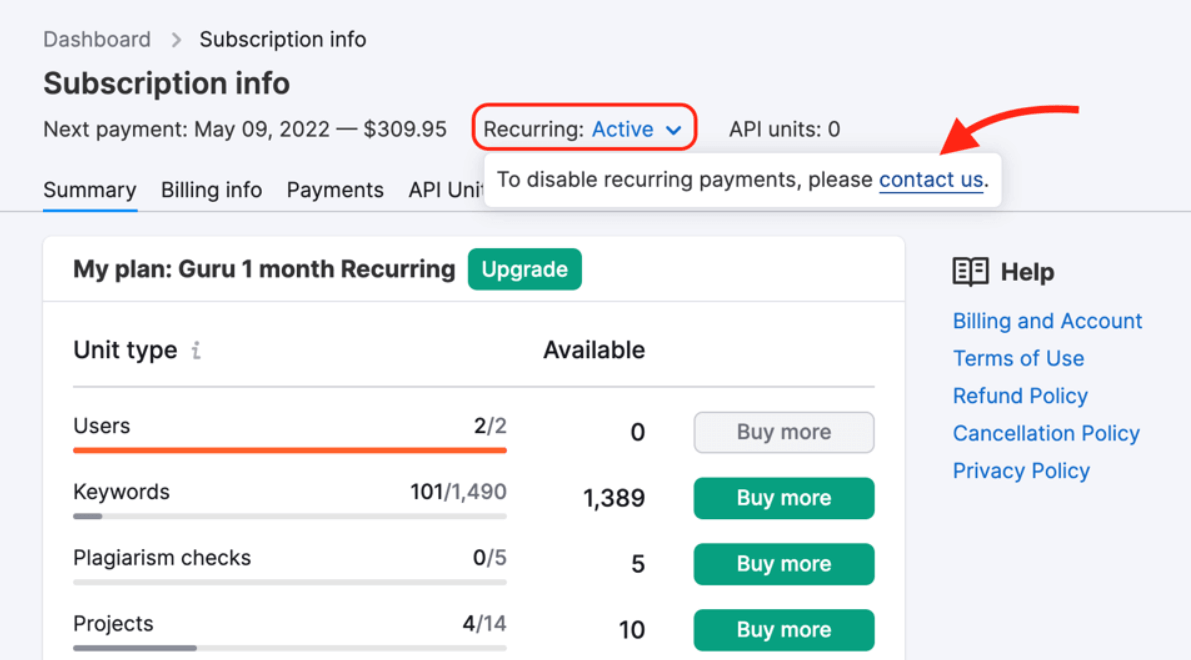Screen dimensions: 1191x660
Task: Open the Privacy Policy
Action: point(1021,470)
